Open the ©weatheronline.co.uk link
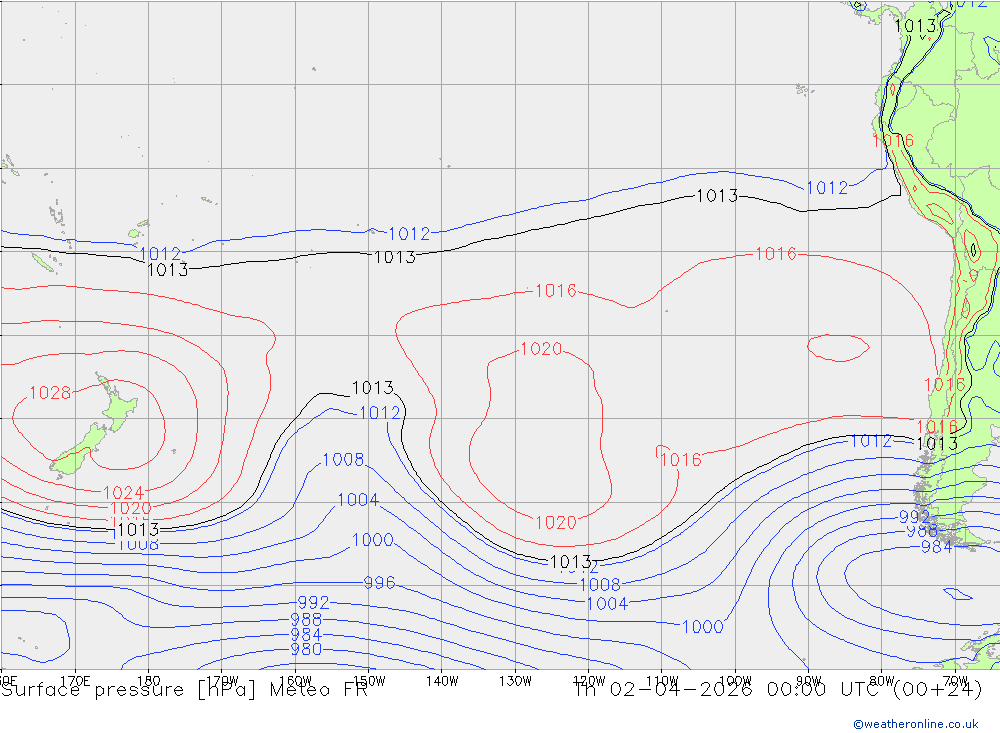 coord(916,724)
